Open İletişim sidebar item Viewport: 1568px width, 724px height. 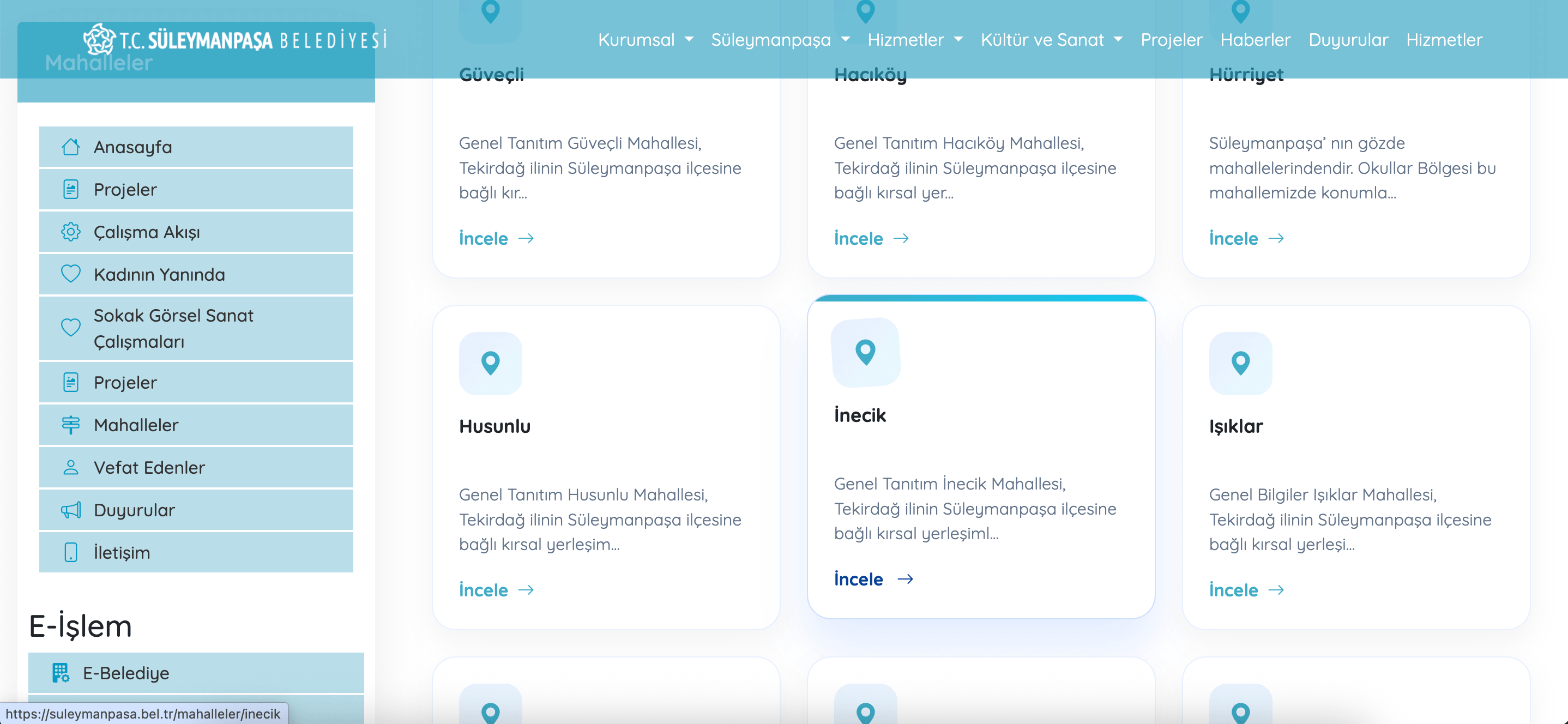pos(196,552)
